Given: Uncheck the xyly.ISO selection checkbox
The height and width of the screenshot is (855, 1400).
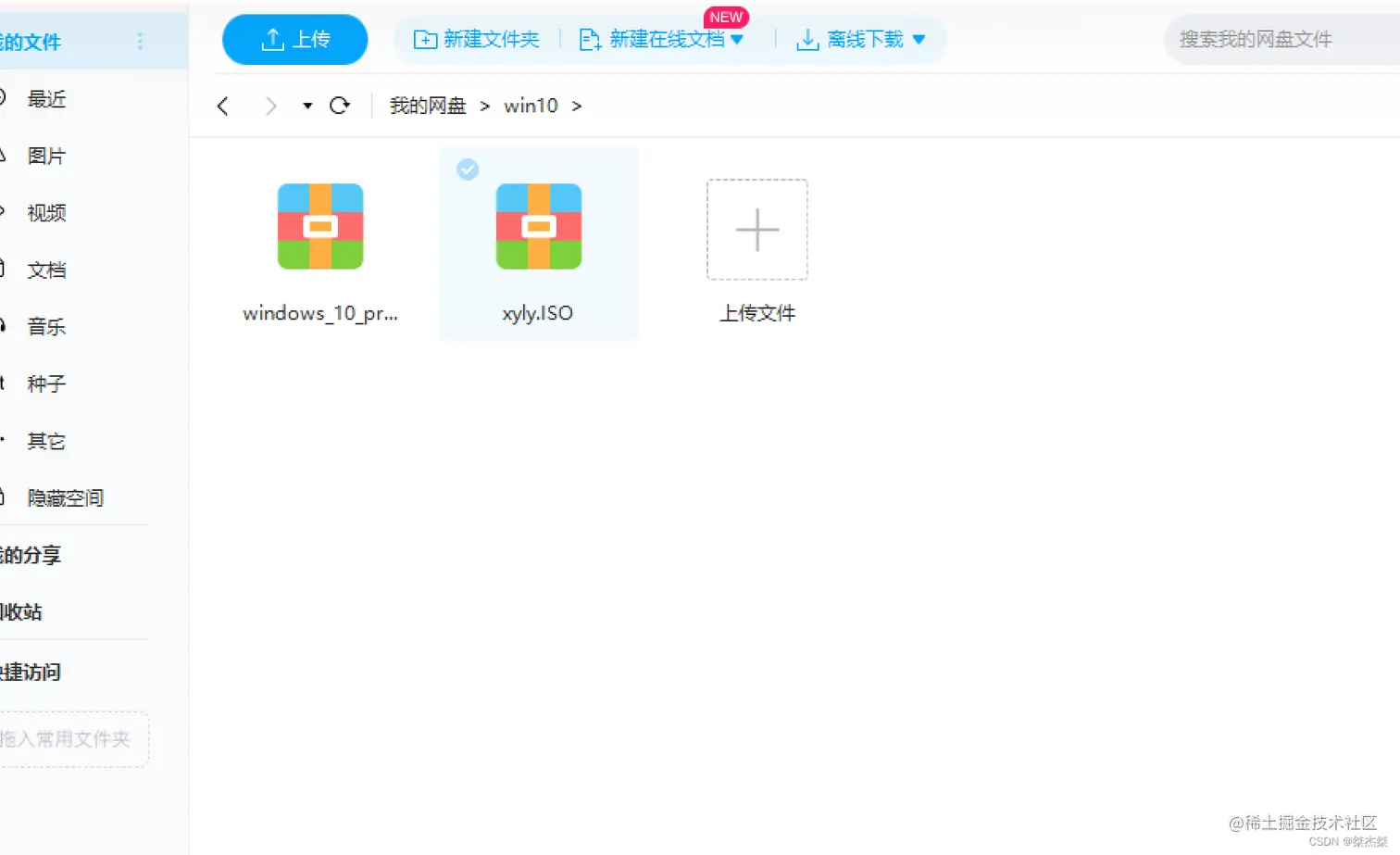Looking at the screenshot, I should 468,170.
